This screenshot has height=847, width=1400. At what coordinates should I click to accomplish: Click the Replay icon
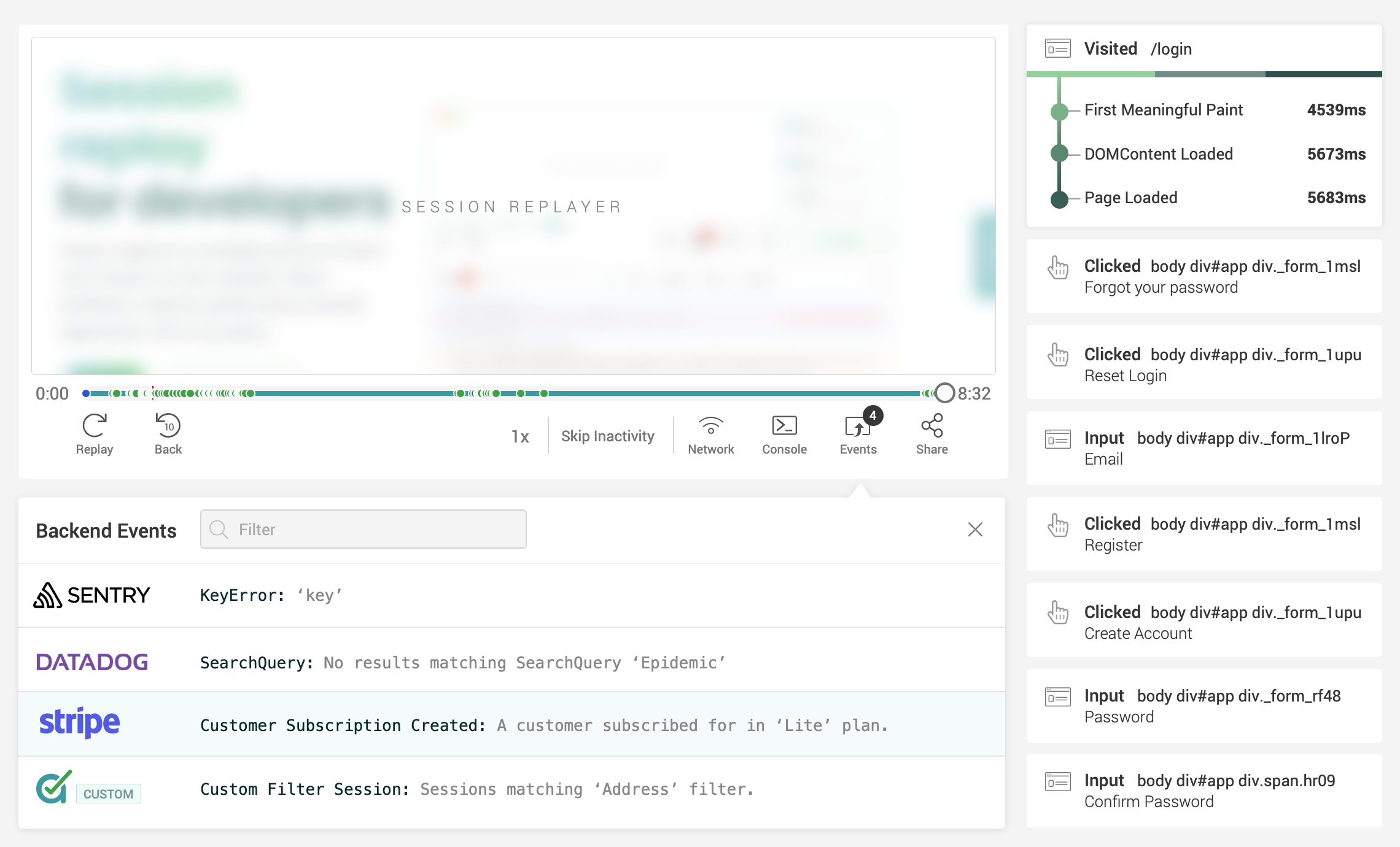click(x=94, y=434)
